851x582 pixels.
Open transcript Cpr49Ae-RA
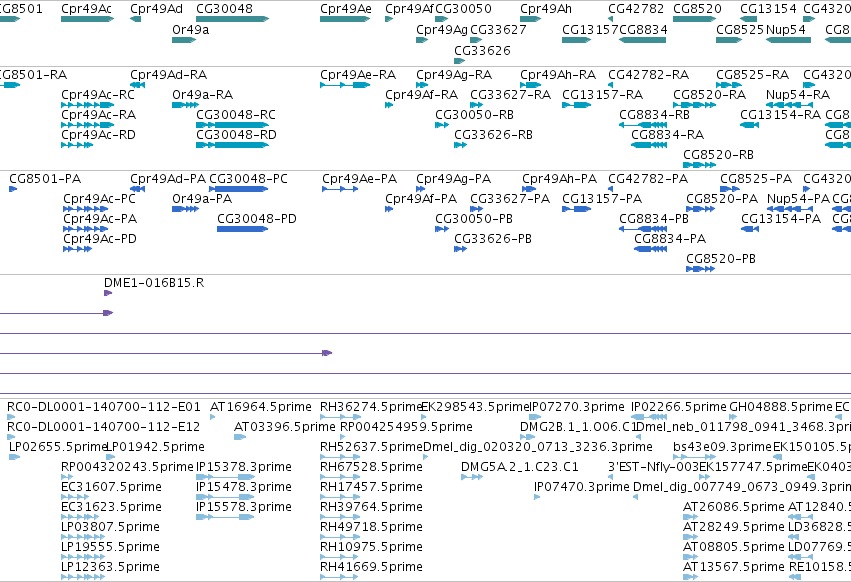(358, 74)
